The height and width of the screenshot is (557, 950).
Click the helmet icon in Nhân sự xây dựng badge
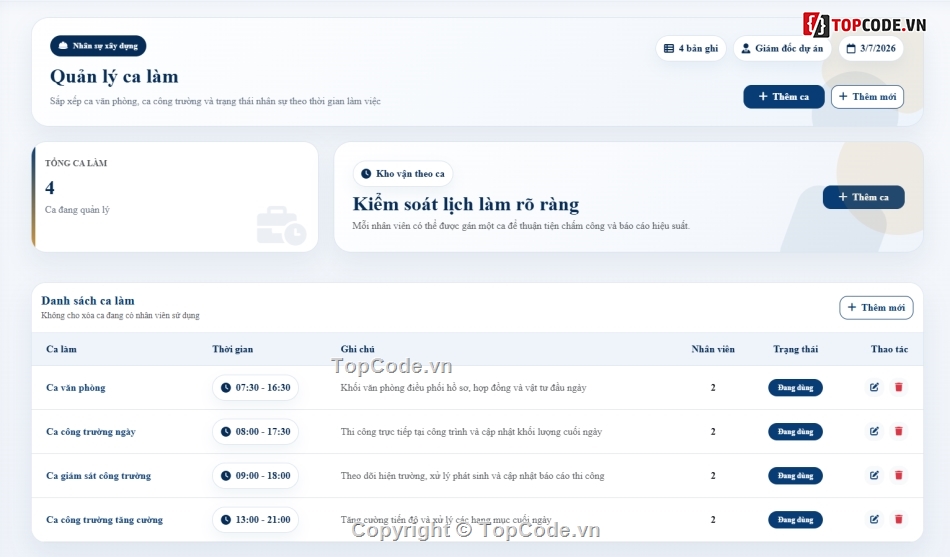point(63,46)
